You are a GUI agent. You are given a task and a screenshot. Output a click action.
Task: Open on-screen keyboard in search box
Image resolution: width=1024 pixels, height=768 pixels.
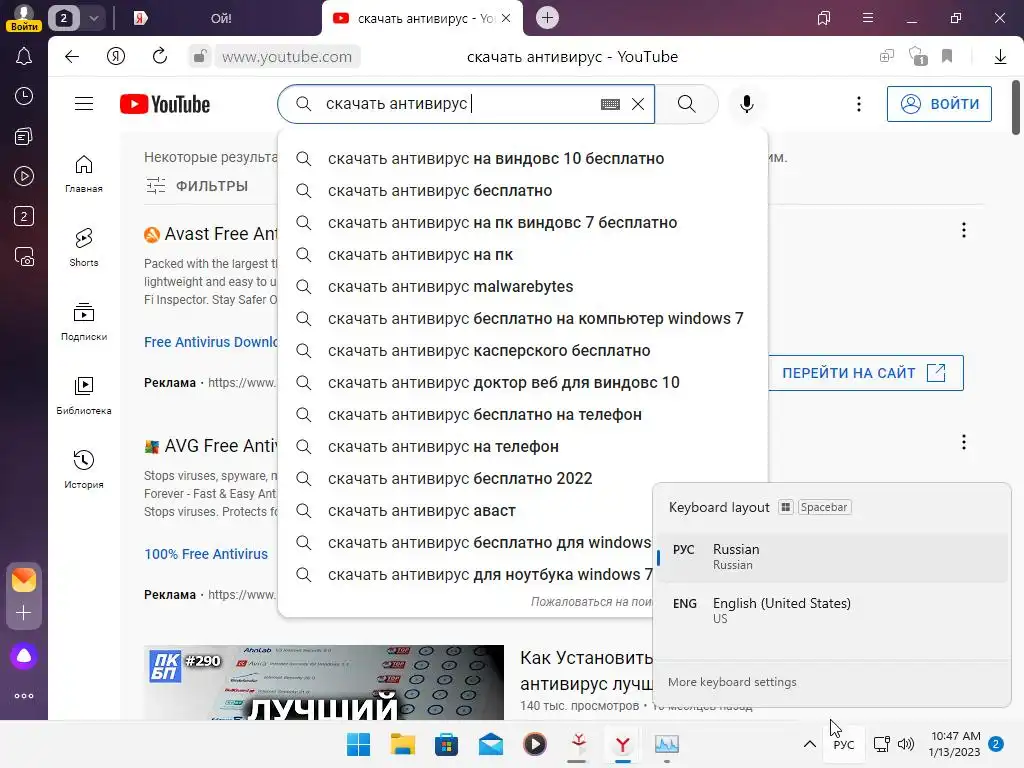[x=610, y=104]
